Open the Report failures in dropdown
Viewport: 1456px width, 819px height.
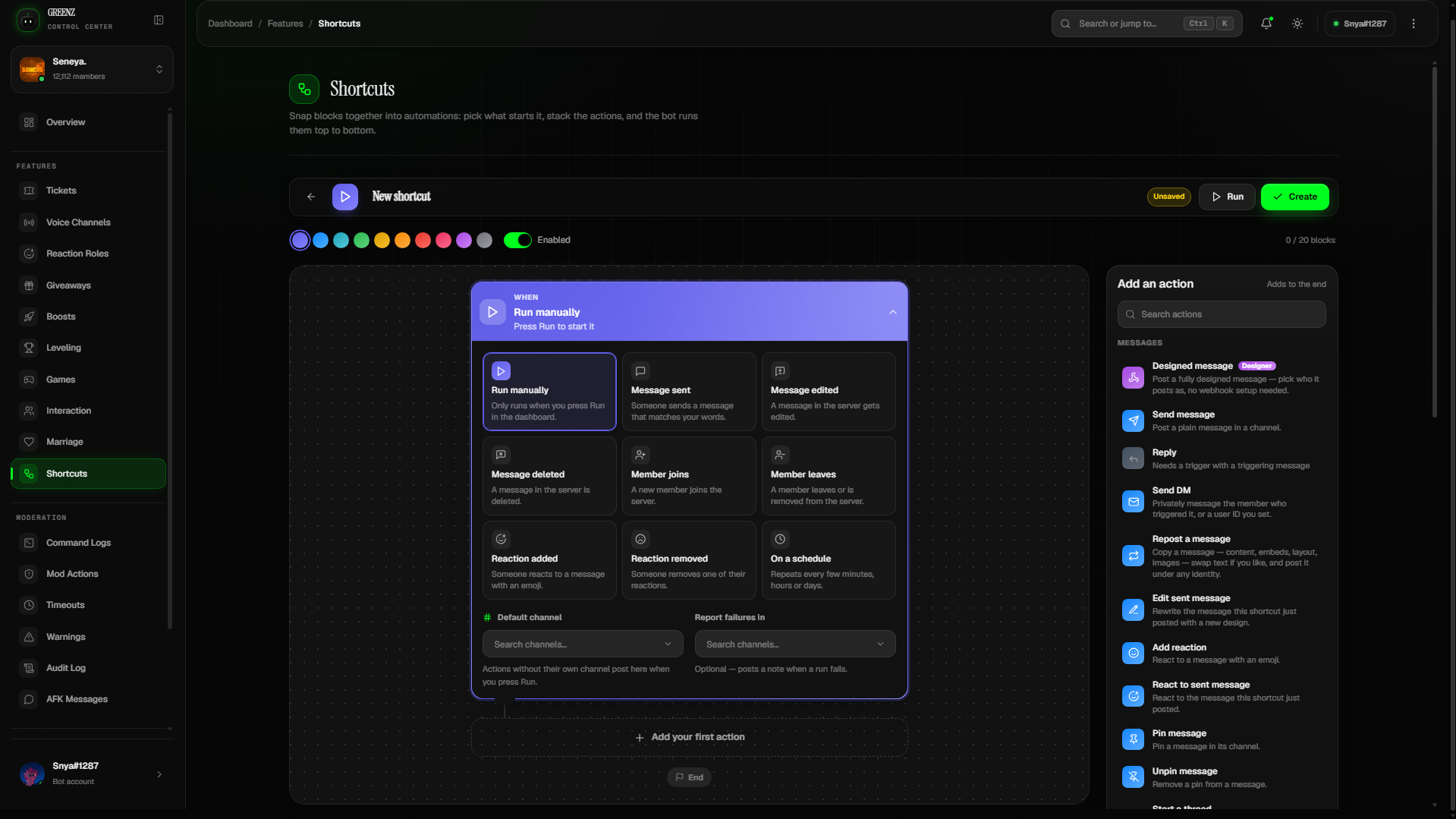795,644
